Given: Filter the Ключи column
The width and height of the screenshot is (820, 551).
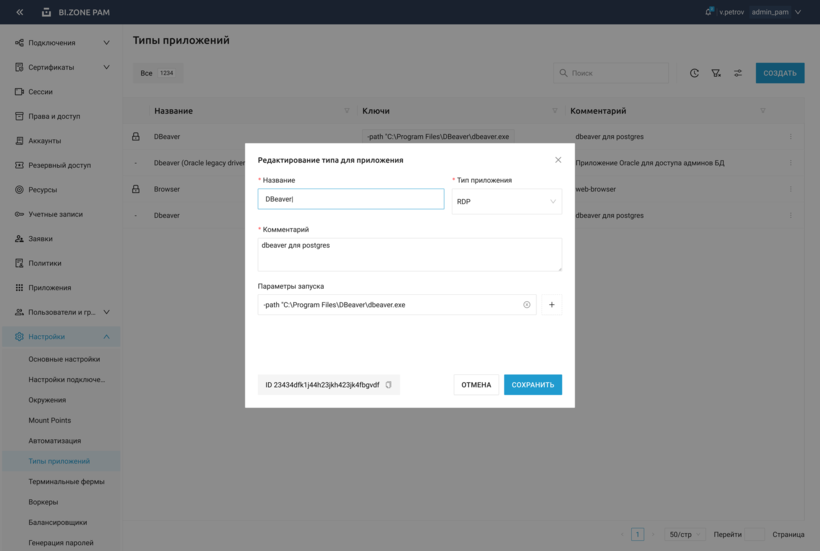Looking at the screenshot, I should [555, 111].
